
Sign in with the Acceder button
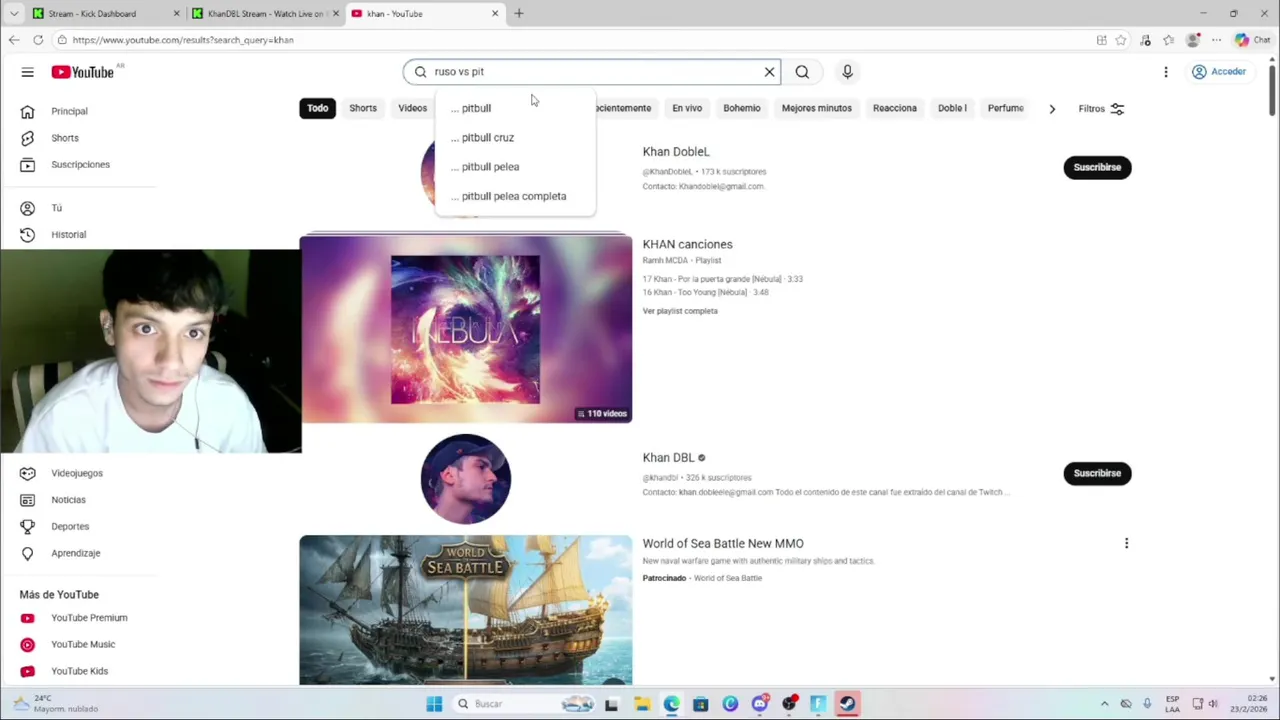click(1219, 72)
